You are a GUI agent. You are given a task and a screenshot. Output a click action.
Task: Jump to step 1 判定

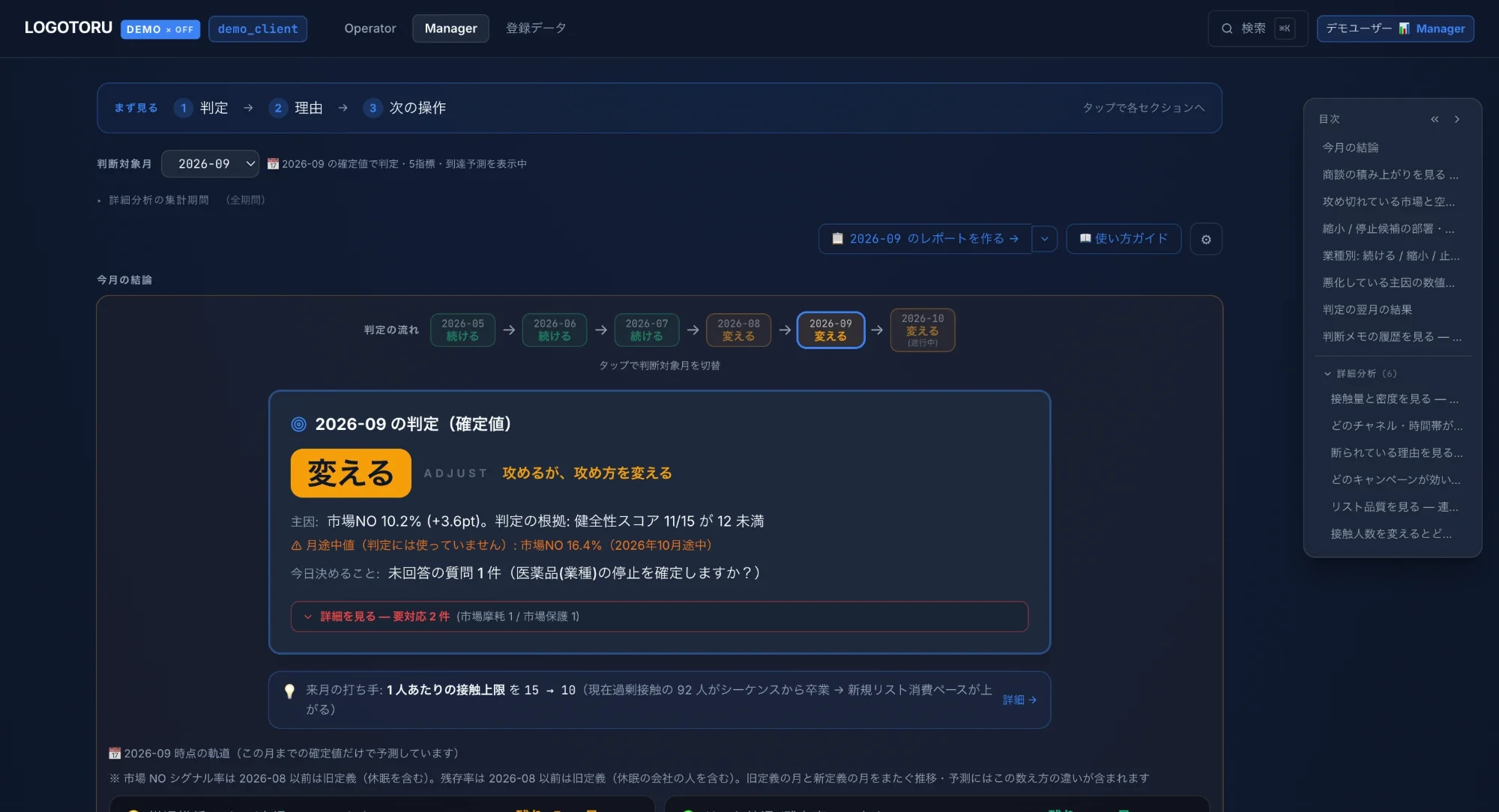201,108
